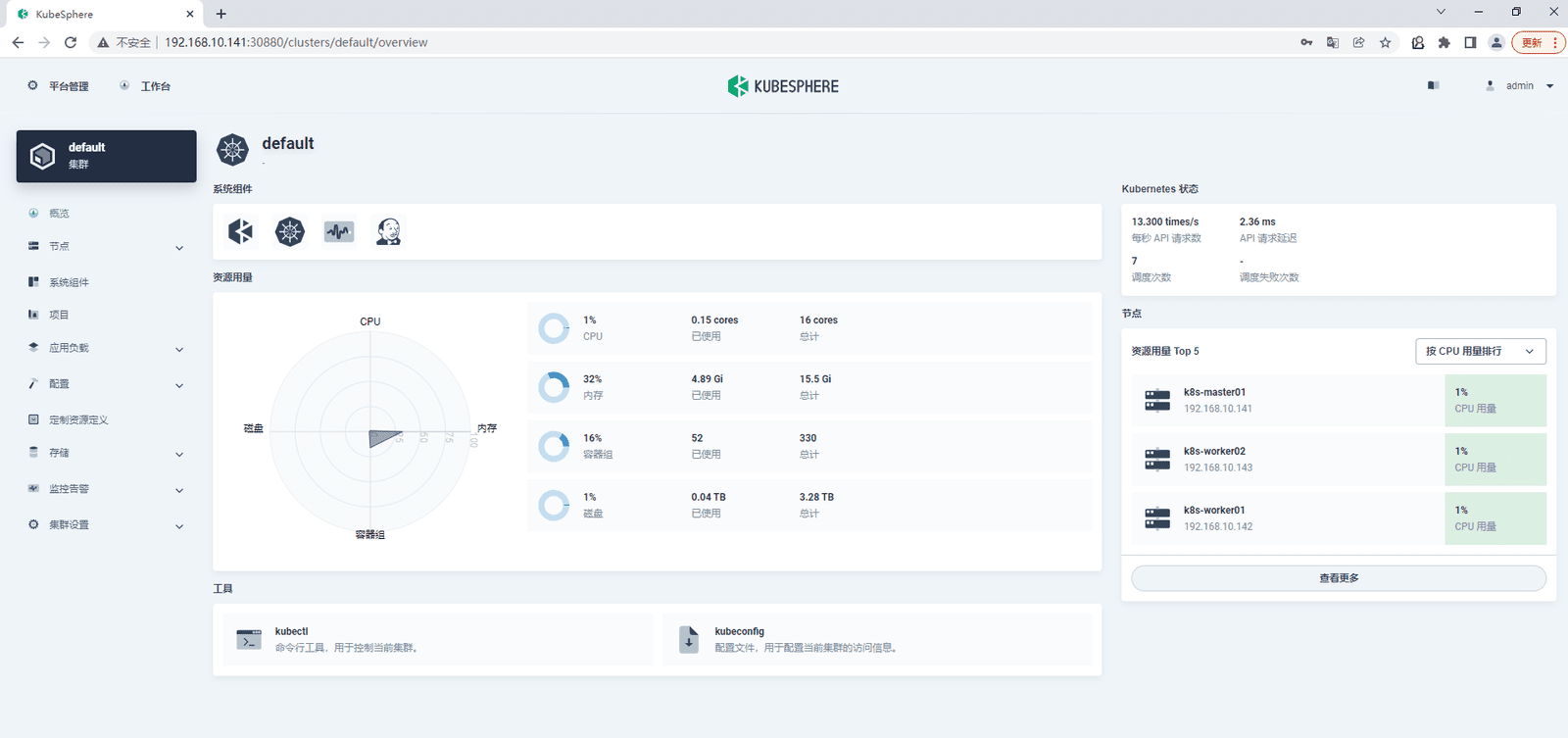Click the browser bookmark star icon
This screenshot has width=1568, height=738.
click(1386, 42)
